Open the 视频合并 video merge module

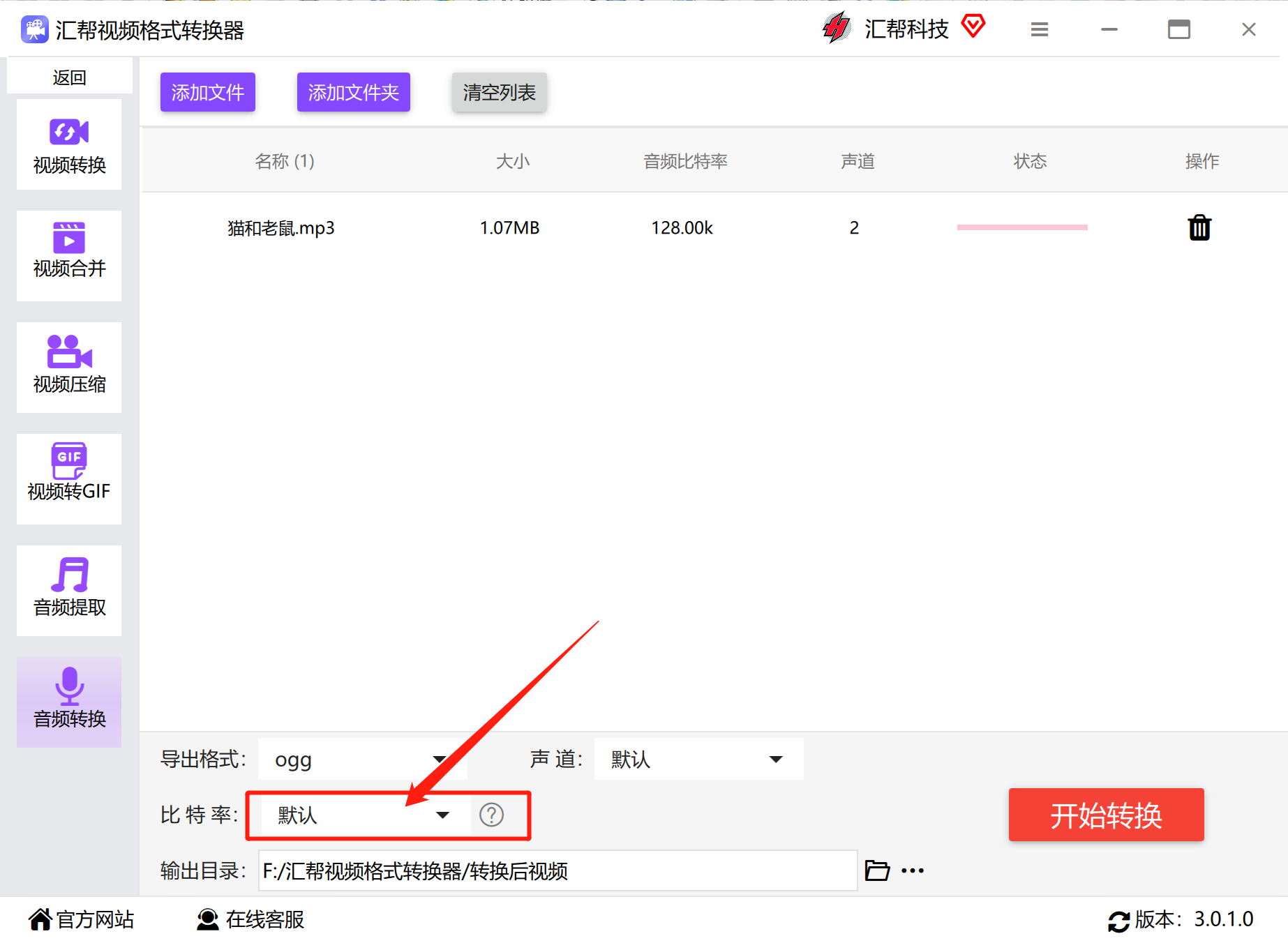(69, 256)
